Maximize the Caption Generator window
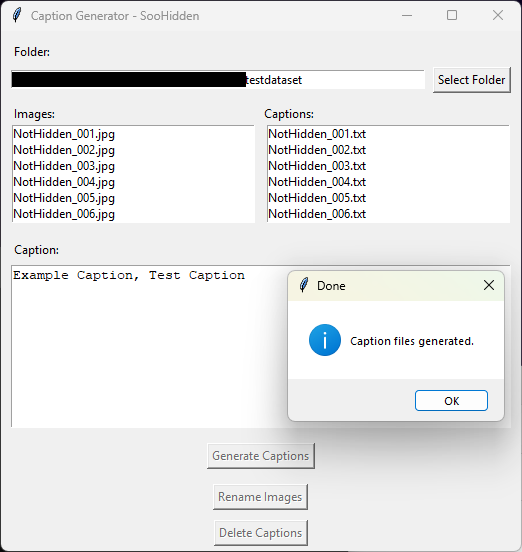522x552 pixels. pyautogui.click(x=452, y=15)
